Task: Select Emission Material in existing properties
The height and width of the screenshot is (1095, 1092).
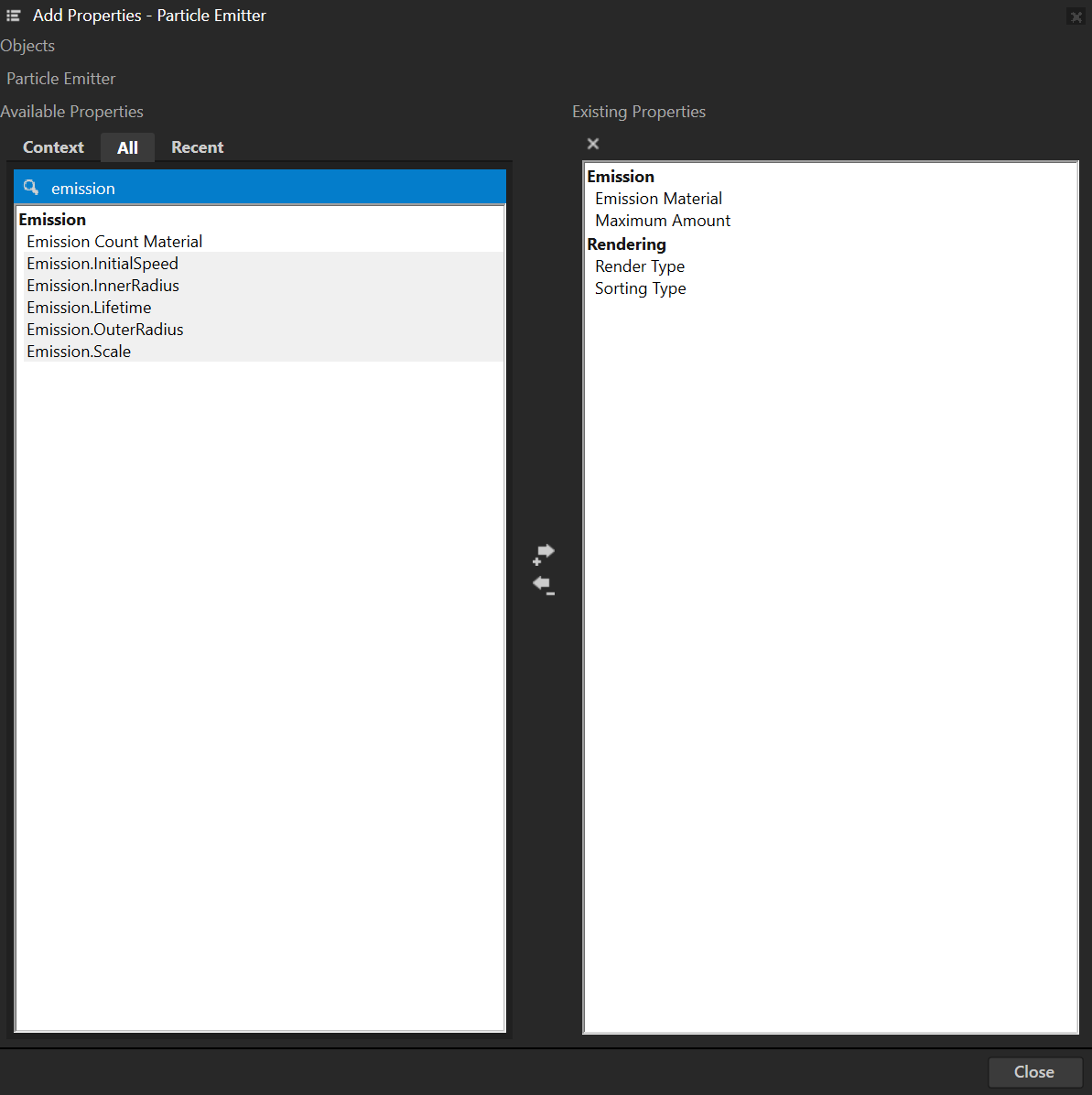Action: tap(658, 199)
